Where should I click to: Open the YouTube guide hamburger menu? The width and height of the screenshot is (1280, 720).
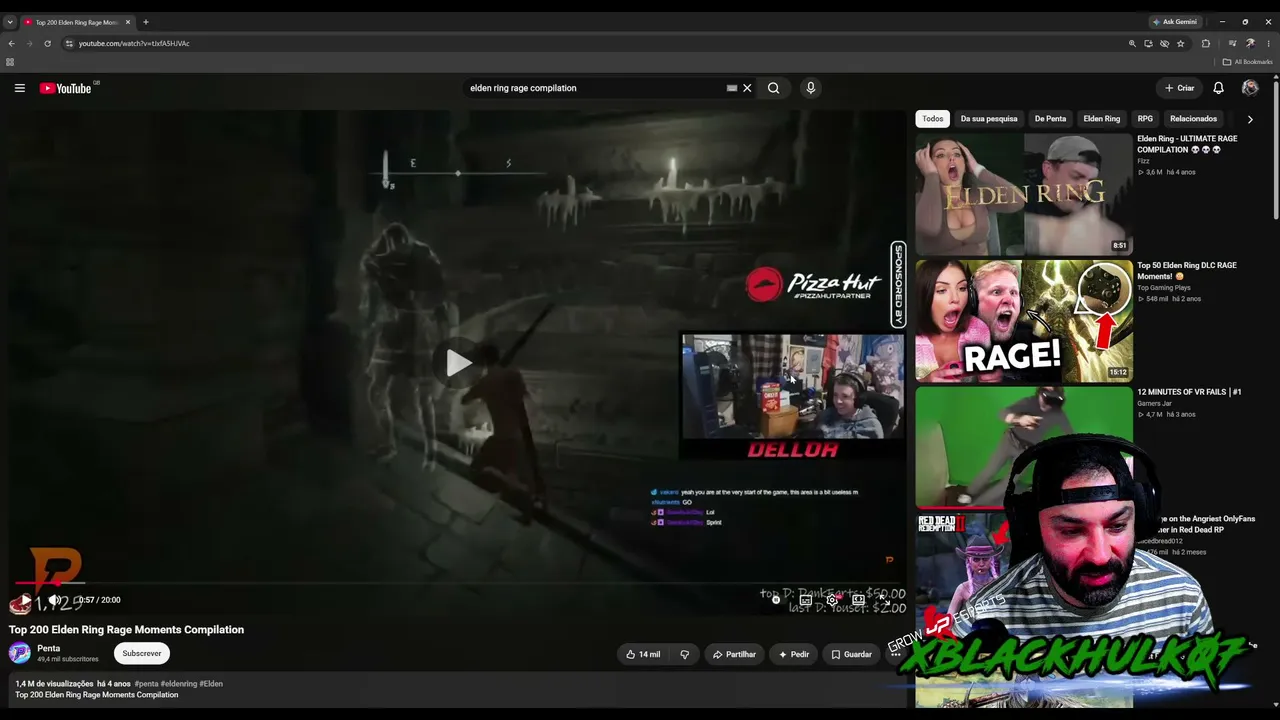(x=19, y=88)
